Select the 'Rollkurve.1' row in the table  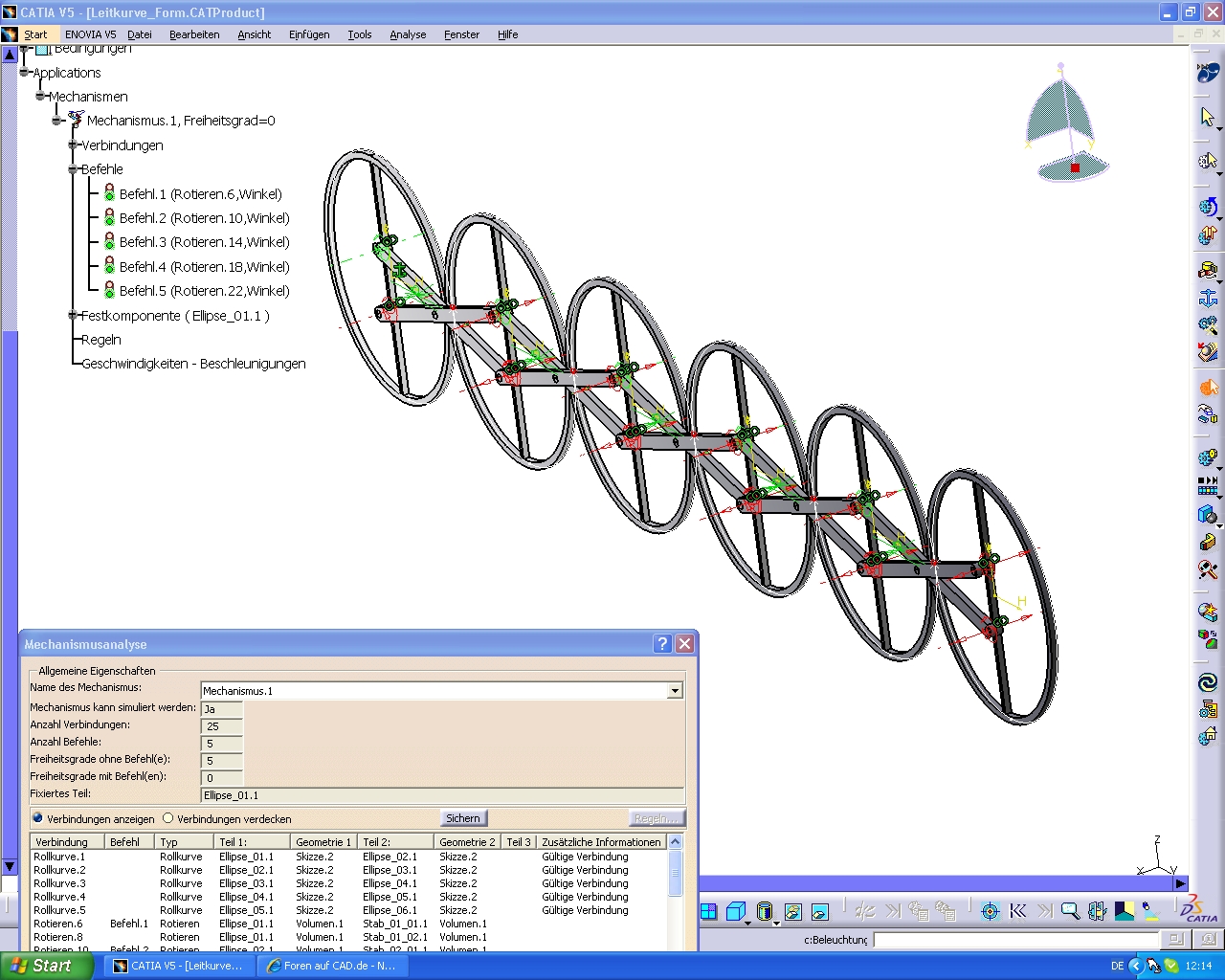coord(349,857)
